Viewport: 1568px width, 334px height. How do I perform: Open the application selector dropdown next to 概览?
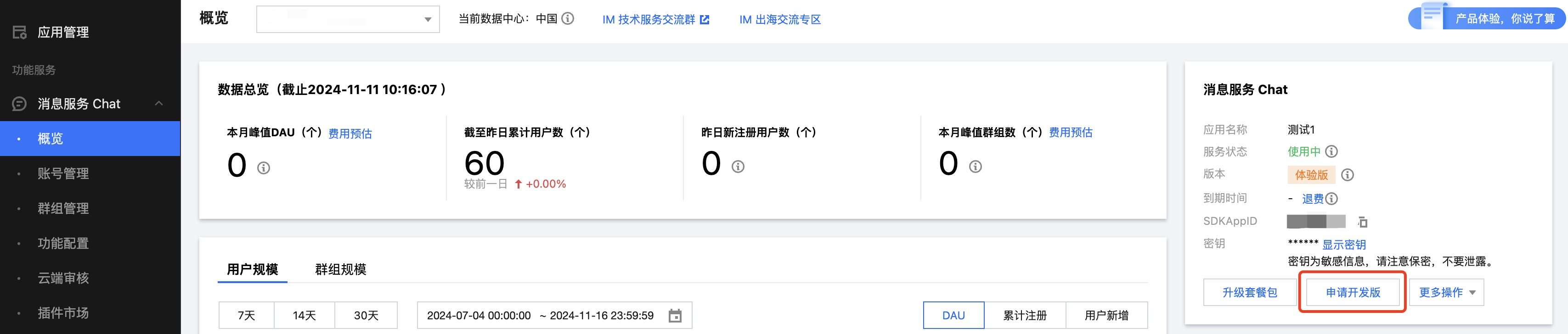[x=348, y=19]
